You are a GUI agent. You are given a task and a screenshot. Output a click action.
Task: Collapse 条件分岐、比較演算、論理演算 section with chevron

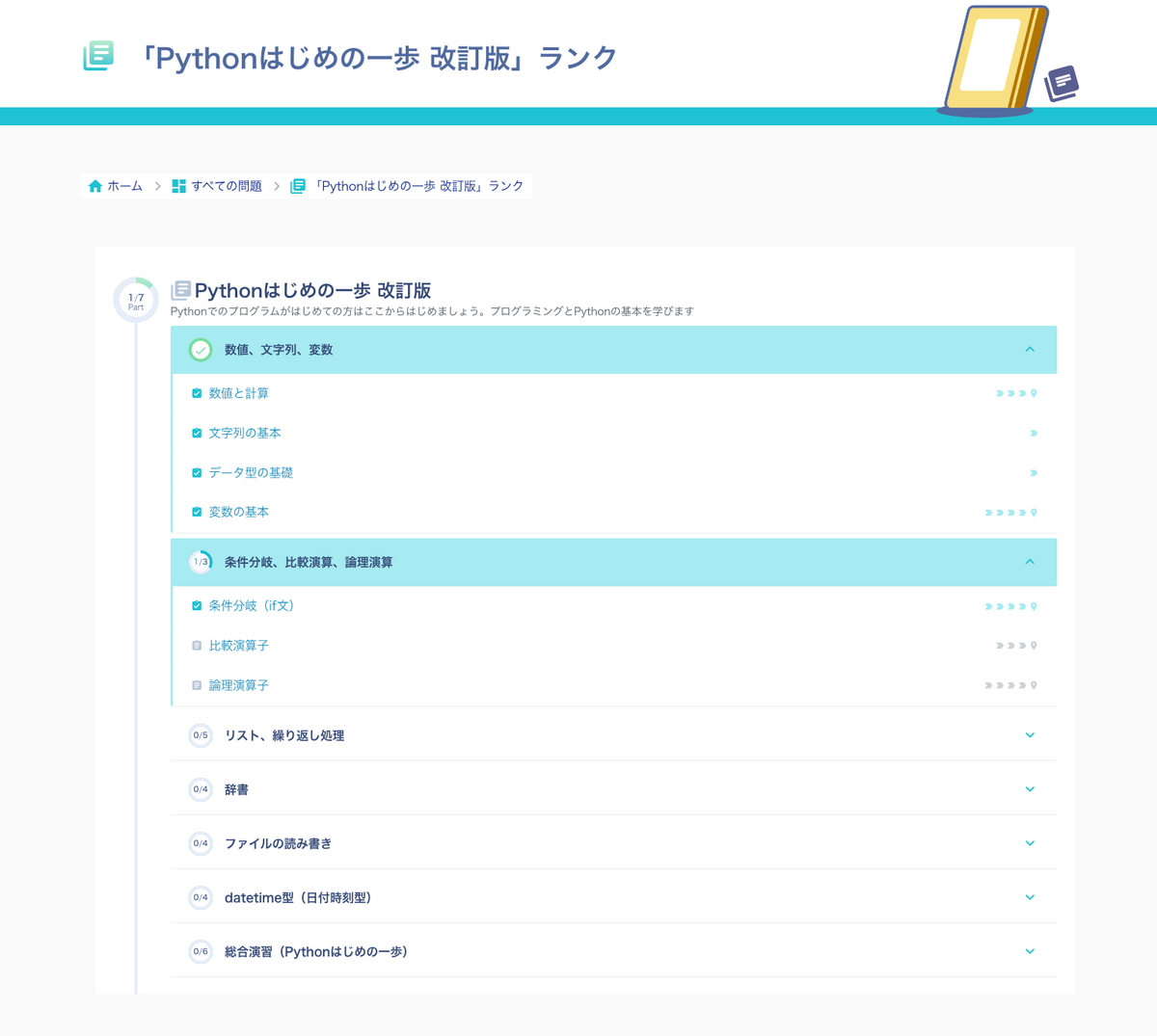click(1030, 562)
